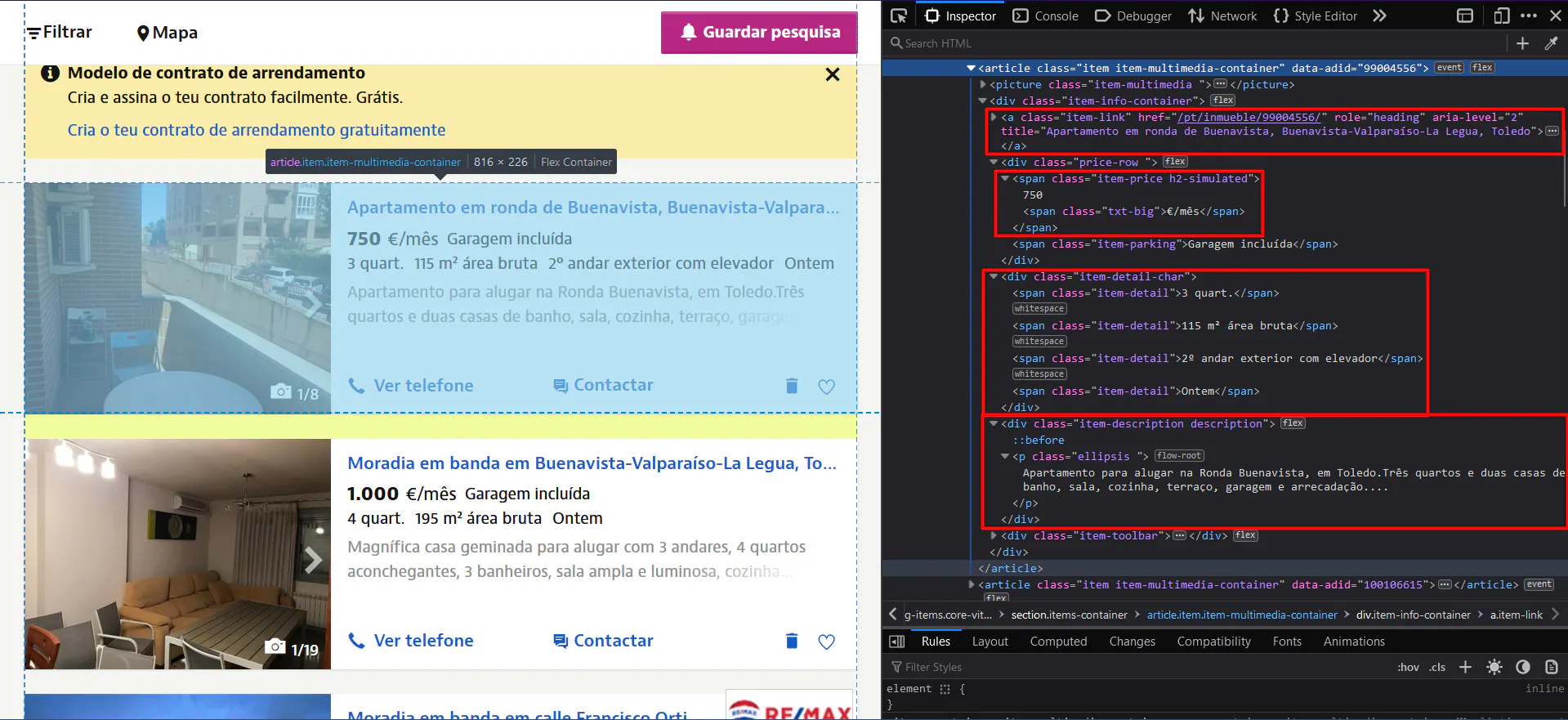The image size is (1568, 720).
Task: Toggle .cls class panel
Action: [x=1437, y=667]
